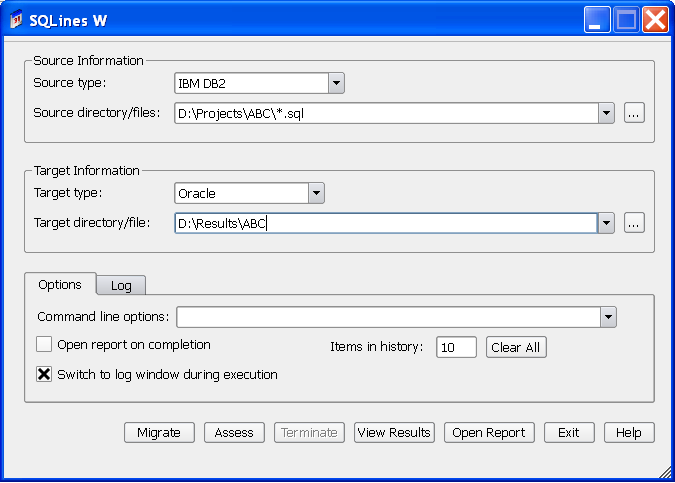Start conversion with the Migrate button
Image resolution: width=675 pixels, height=483 pixels.
pos(159,432)
